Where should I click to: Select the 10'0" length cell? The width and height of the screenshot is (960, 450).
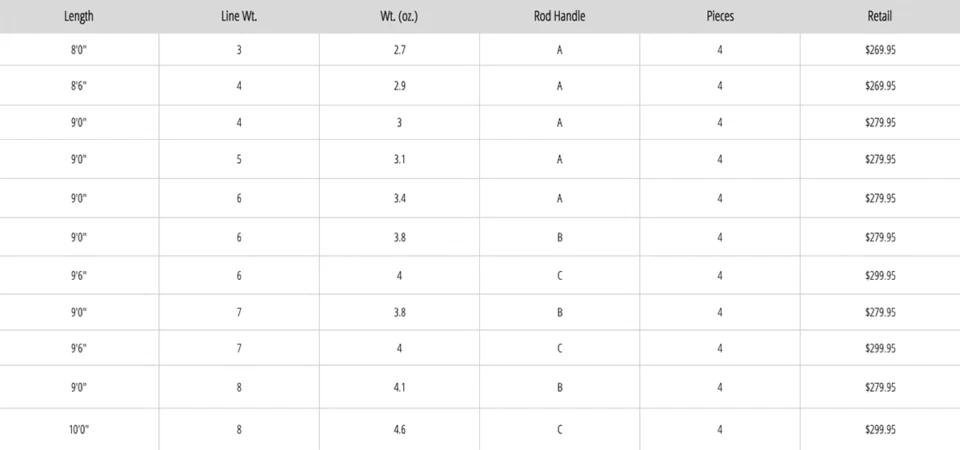(x=79, y=430)
